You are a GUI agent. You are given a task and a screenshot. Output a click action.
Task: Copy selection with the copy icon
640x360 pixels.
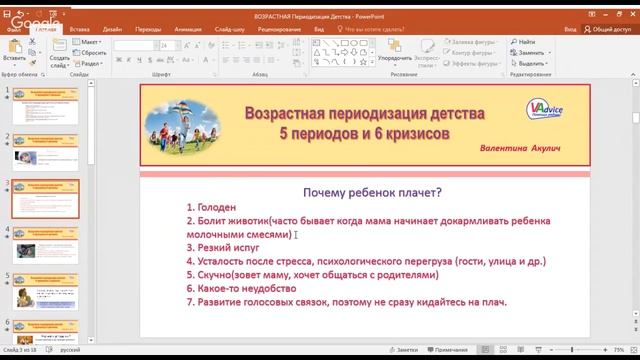pyautogui.click(x=32, y=52)
